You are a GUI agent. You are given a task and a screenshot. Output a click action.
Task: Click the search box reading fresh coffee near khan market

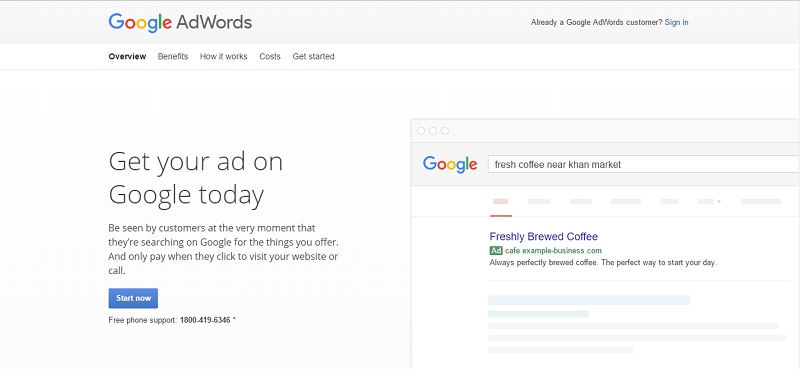pos(644,164)
